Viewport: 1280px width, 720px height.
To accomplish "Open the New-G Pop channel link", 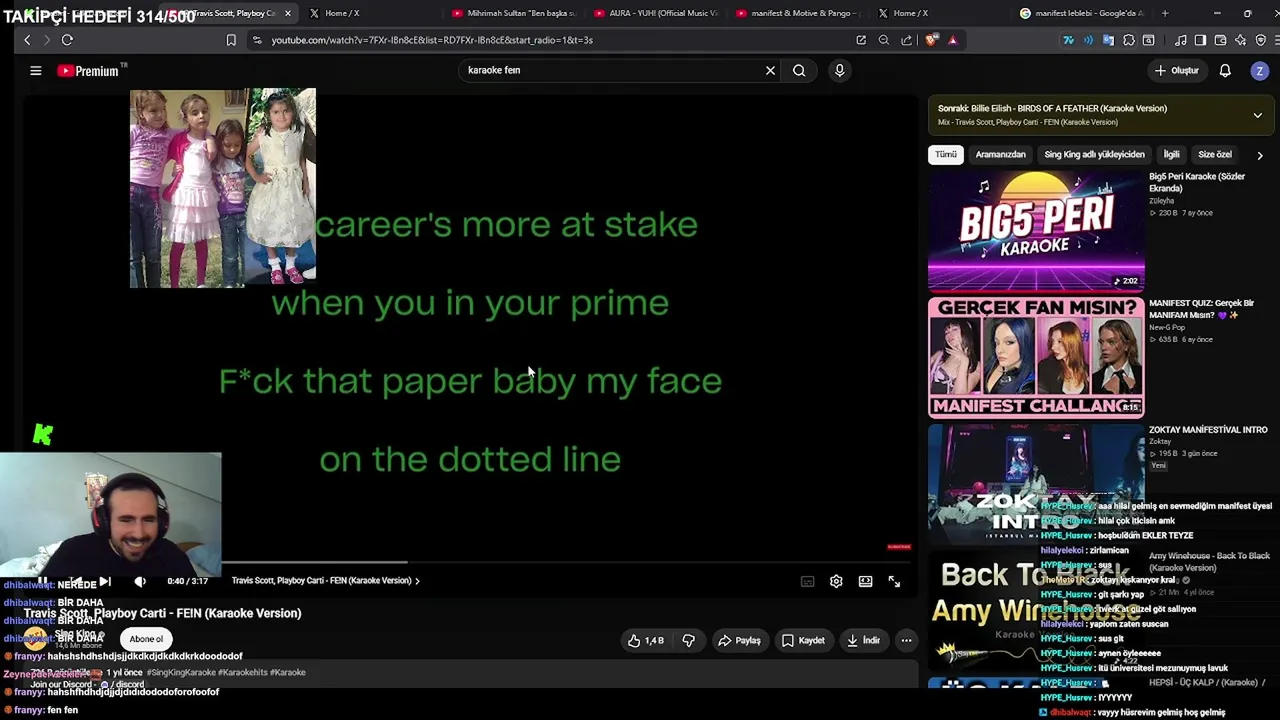I will (x=1166, y=328).
